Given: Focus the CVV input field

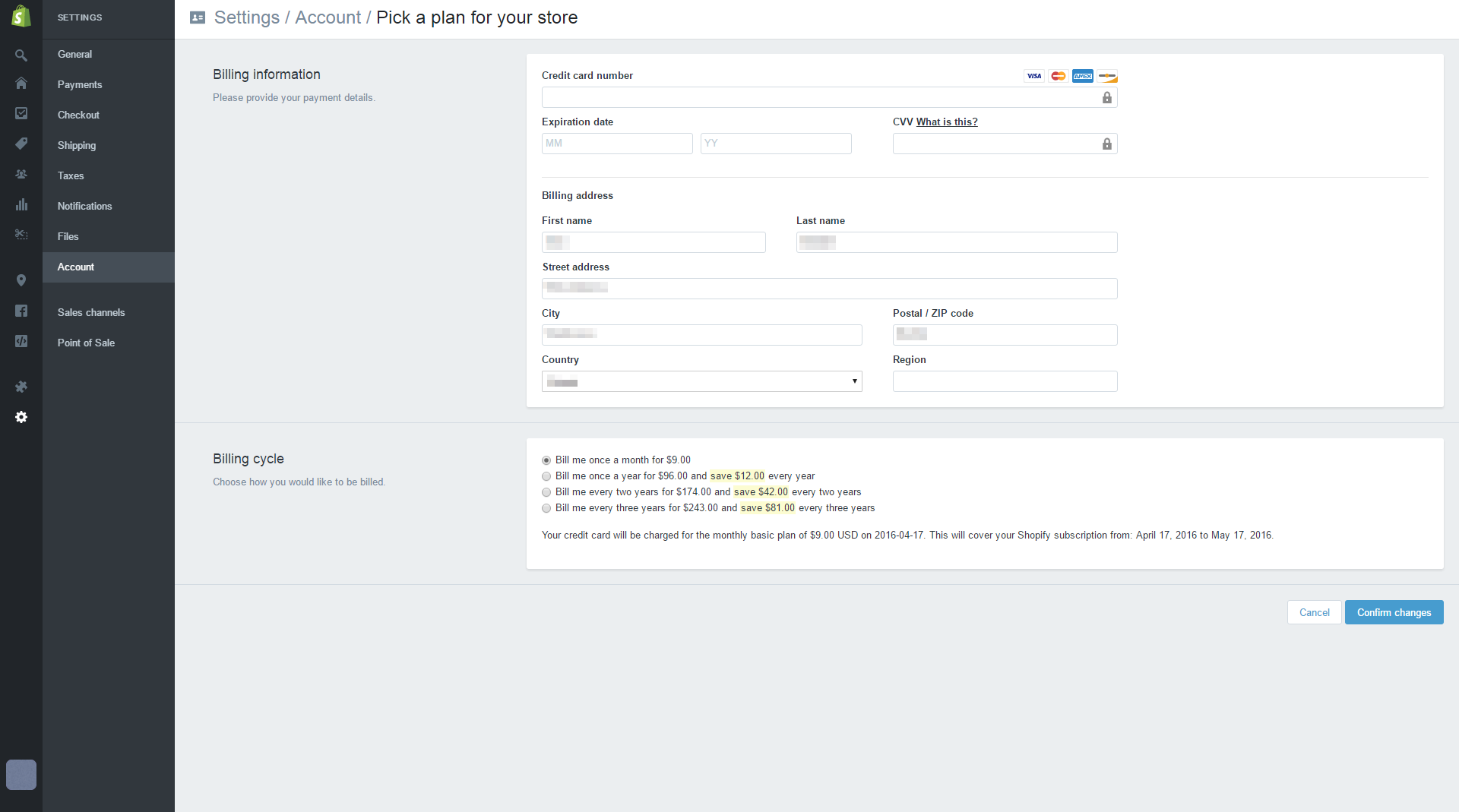Looking at the screenshot, I should (x=1005, y=144).
